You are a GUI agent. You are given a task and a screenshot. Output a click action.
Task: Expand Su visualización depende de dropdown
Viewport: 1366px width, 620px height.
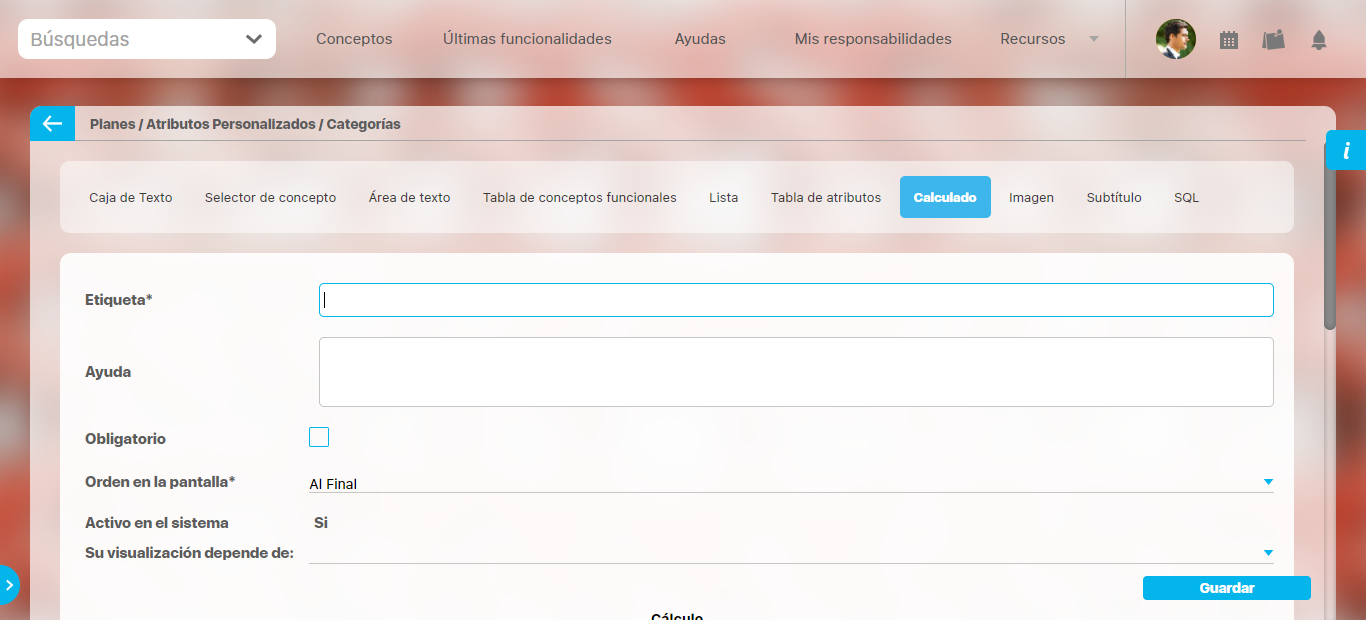pos(1267,553)
